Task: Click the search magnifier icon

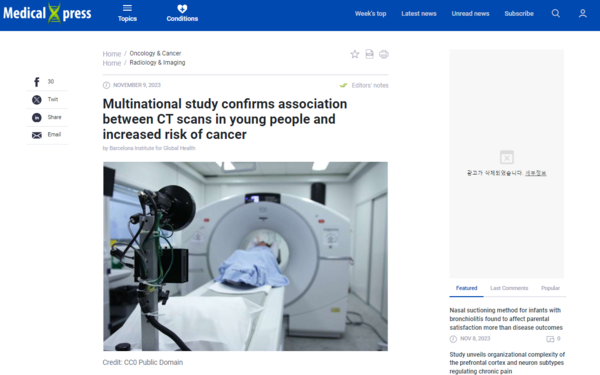Action: click(x=556, y=13)
